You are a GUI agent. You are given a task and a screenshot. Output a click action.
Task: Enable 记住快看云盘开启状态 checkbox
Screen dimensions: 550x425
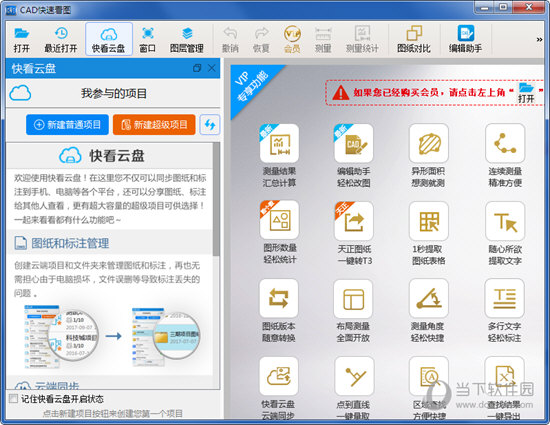pos(14,399)
